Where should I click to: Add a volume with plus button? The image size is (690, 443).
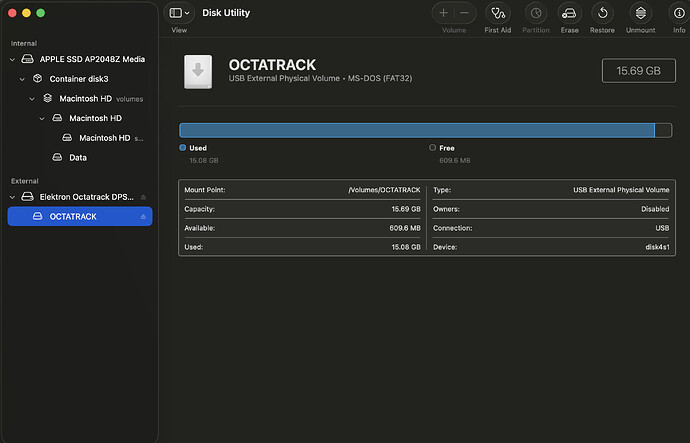point(444,13)
